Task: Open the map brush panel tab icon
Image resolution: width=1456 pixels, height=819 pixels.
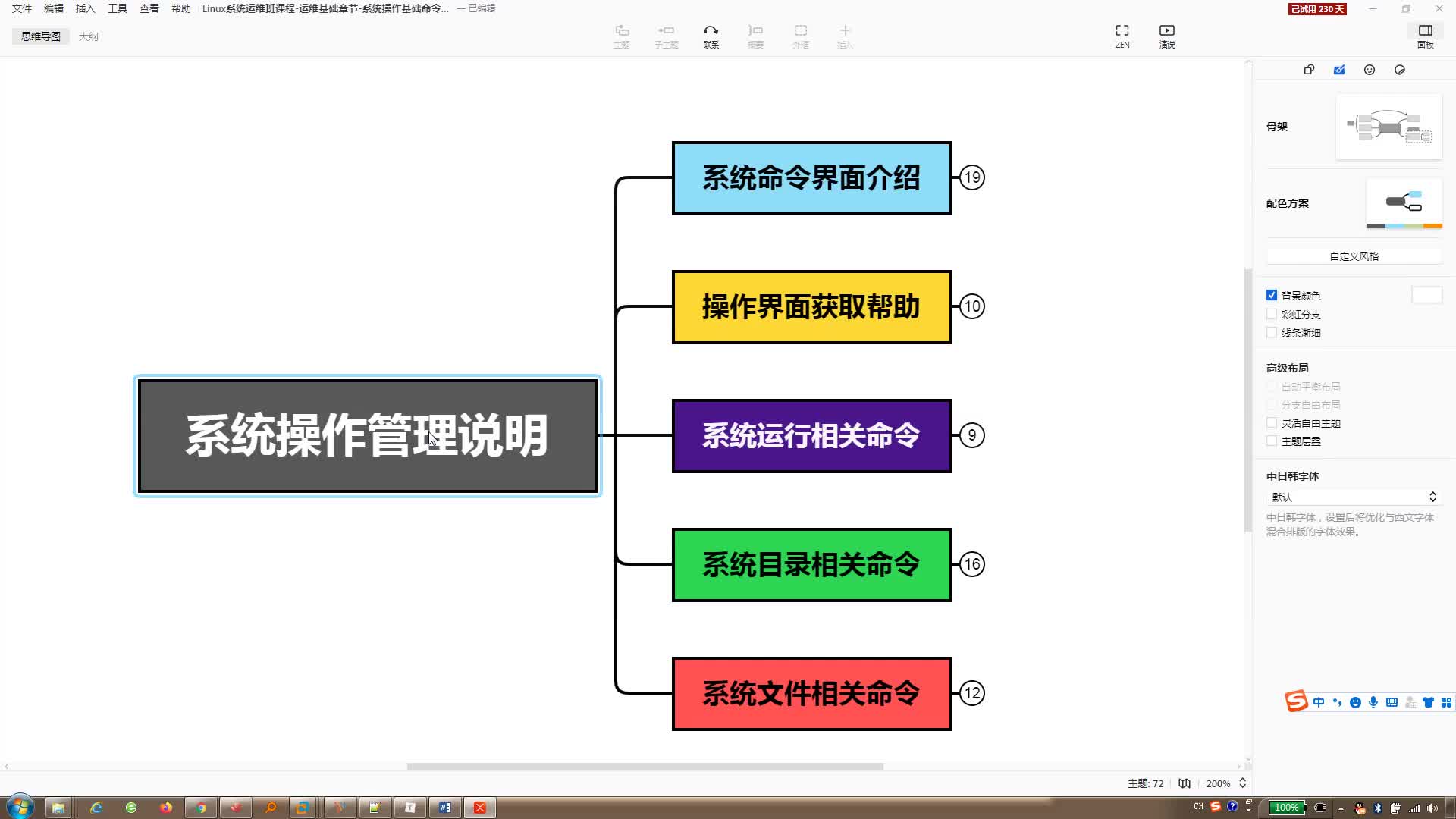Action: pyautogui.click(x=1339, y=70)
